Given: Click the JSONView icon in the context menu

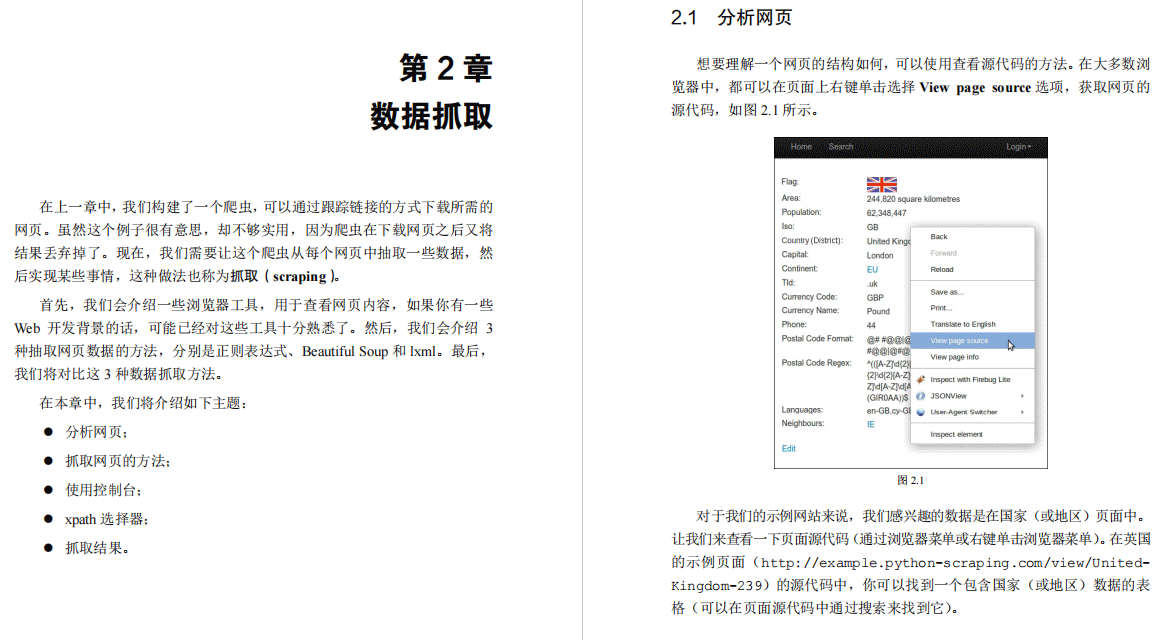Looking at the screenshot, I should click(921, 396).
